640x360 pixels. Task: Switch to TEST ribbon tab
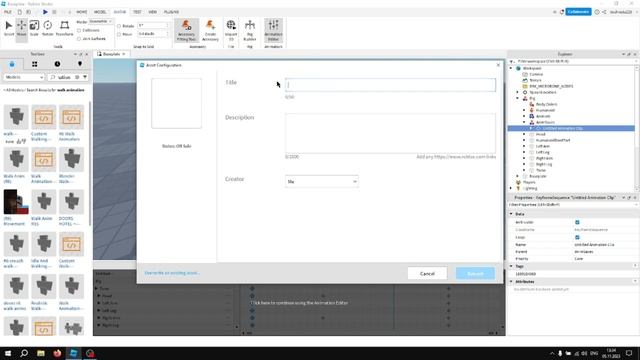pos(137,12)
